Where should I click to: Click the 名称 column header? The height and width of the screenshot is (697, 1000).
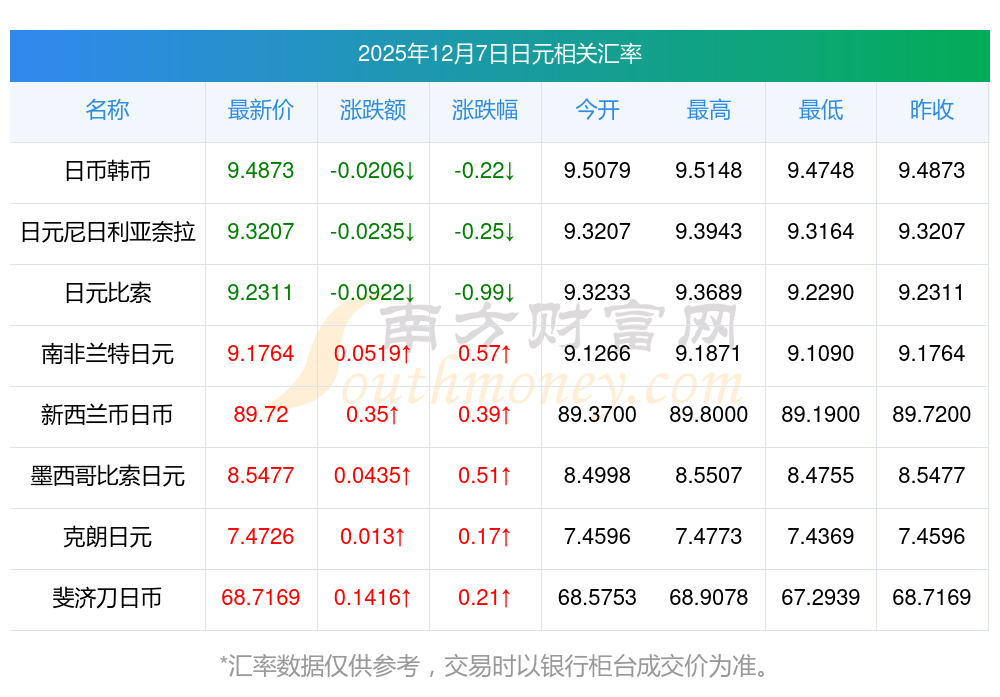(x=107, y=110)
